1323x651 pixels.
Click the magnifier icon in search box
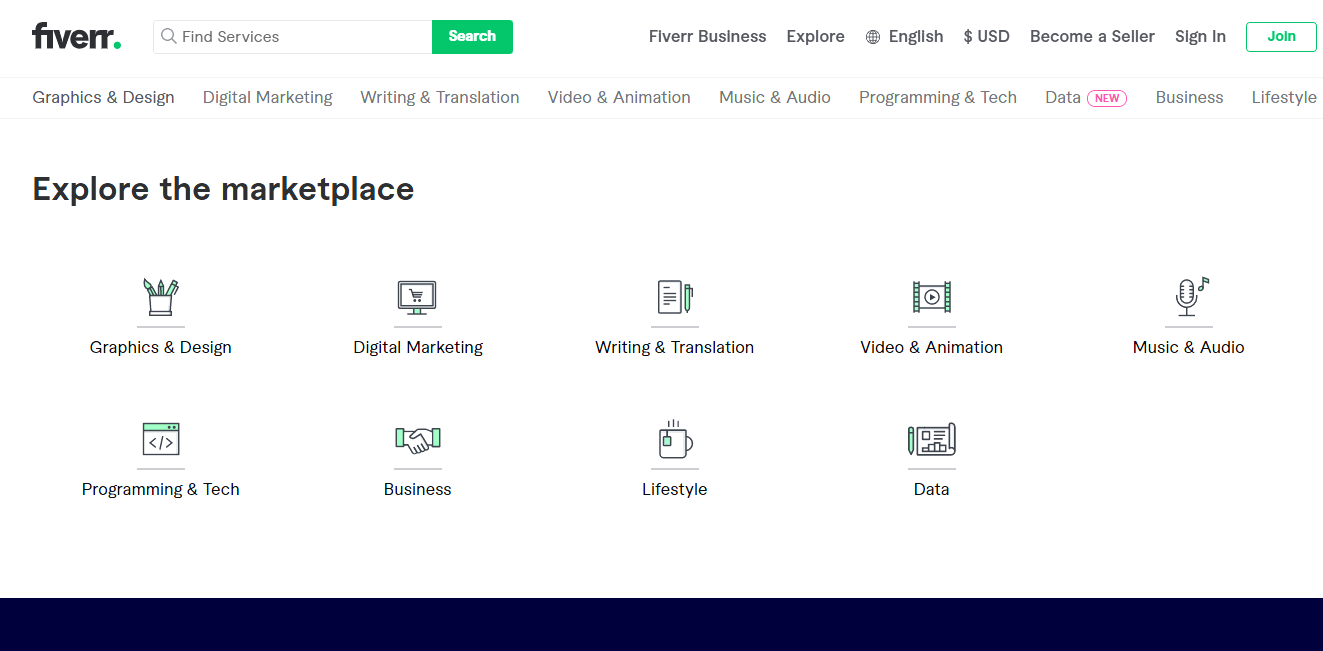[x=169, y=37]
